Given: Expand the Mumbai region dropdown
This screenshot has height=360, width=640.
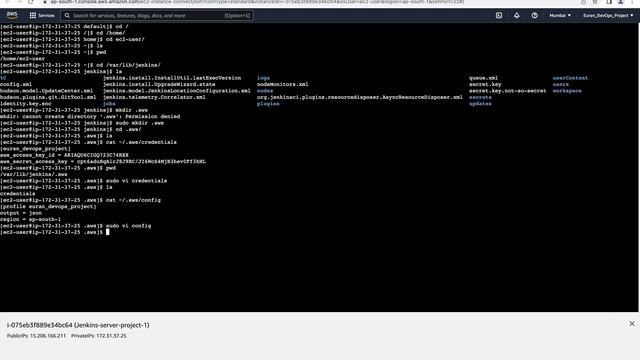Looking at the screenshot, I should pos(560,16).
